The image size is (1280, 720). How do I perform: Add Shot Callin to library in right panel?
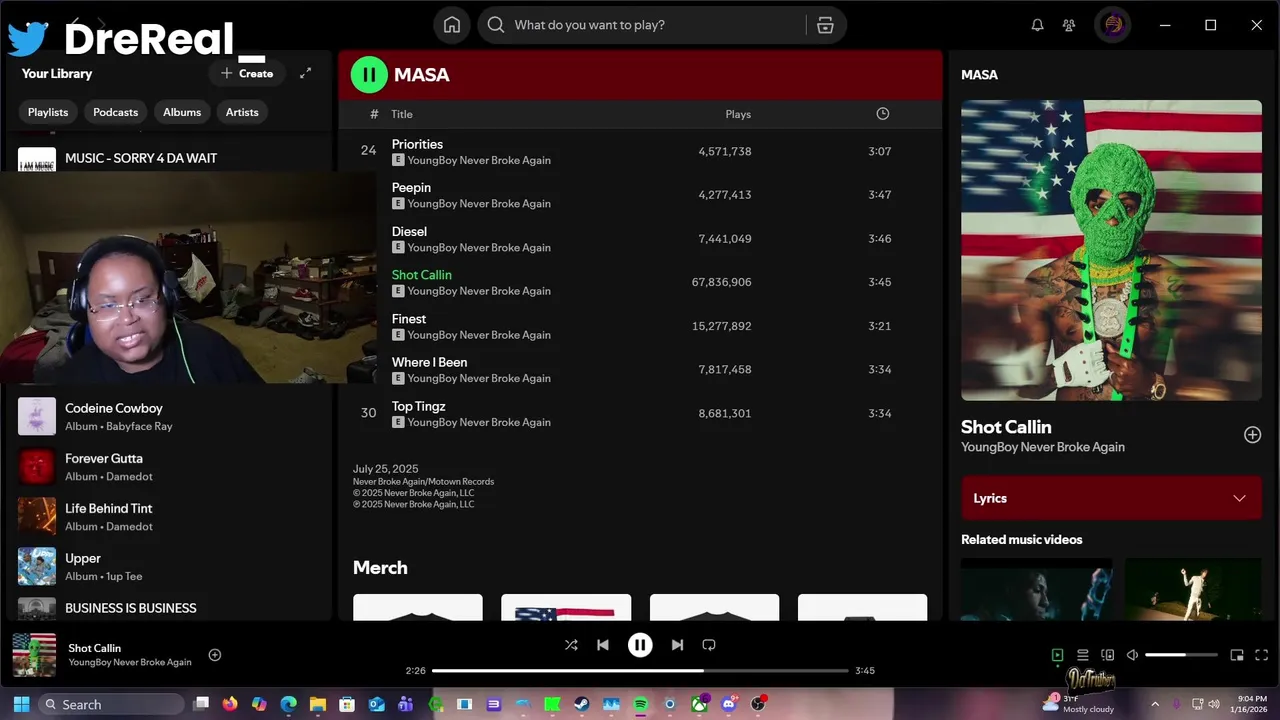(1252, 435)
